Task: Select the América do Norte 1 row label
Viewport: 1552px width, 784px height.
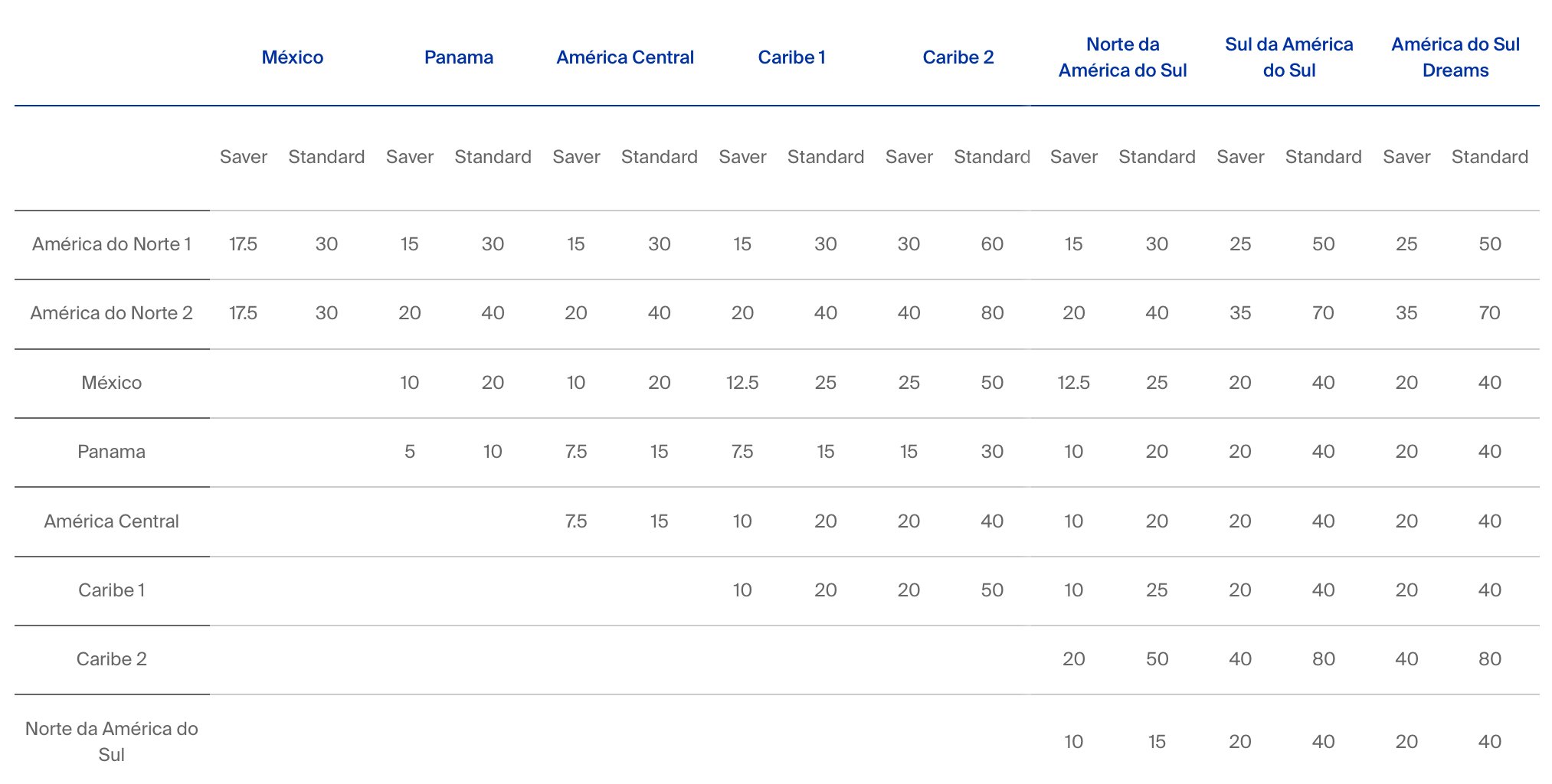Action: pyautogui.click(x=112, y=244)
